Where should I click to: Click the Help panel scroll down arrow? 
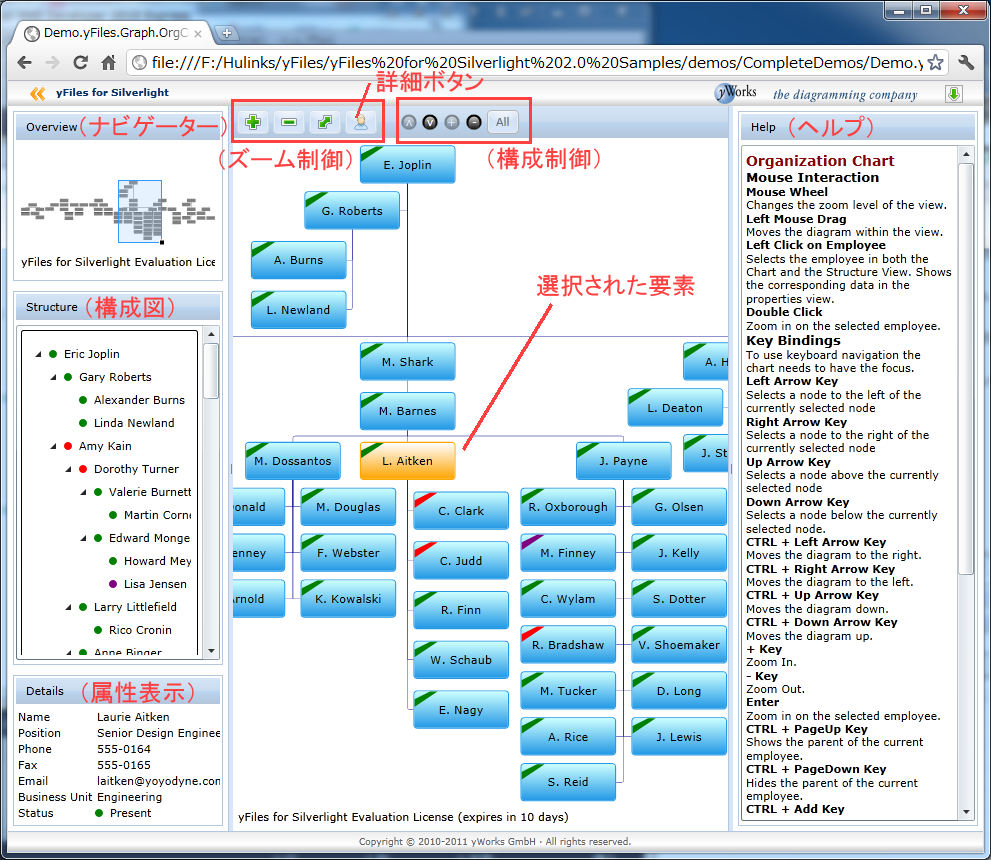pyautogui.click(x=966, y=812)
